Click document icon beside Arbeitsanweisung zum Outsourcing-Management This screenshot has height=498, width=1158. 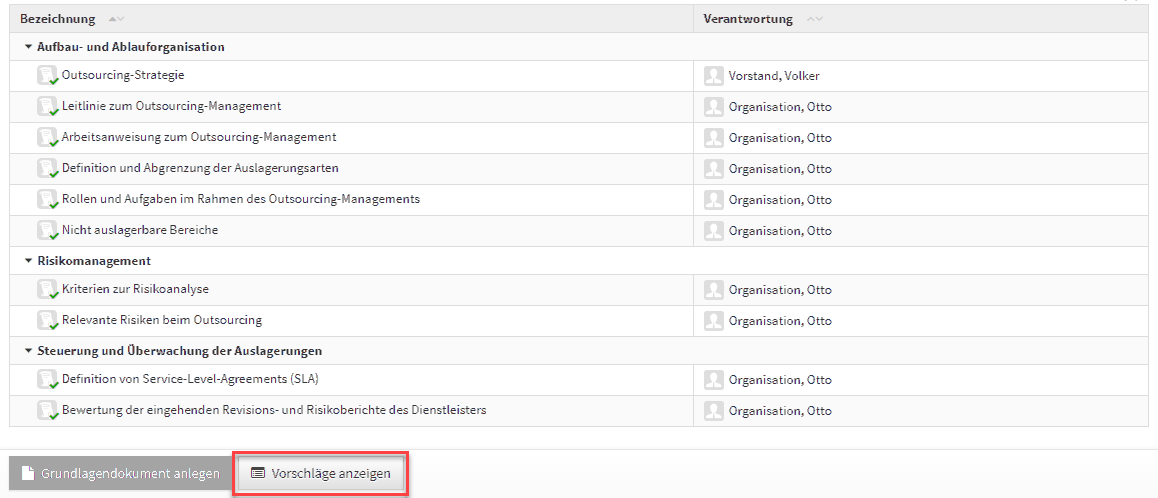47,138
